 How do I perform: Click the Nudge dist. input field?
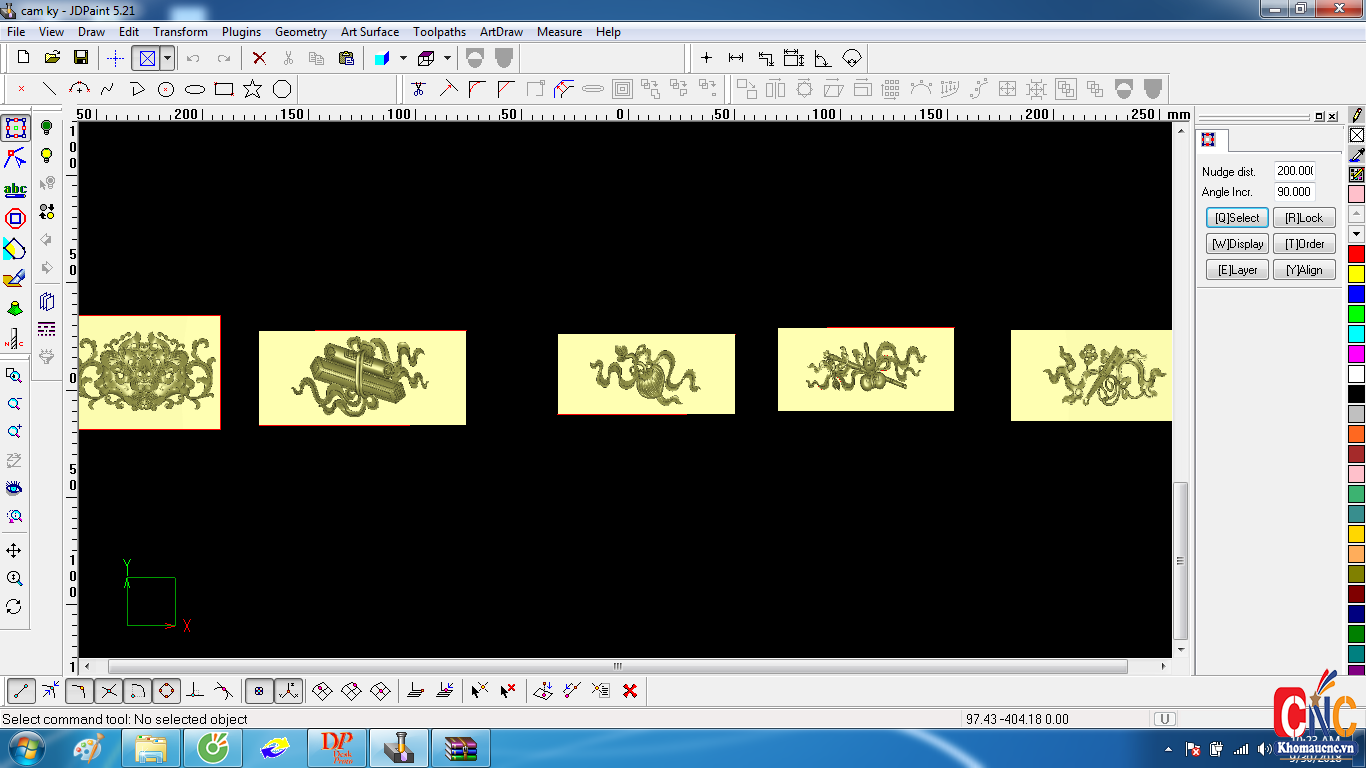1294,171
